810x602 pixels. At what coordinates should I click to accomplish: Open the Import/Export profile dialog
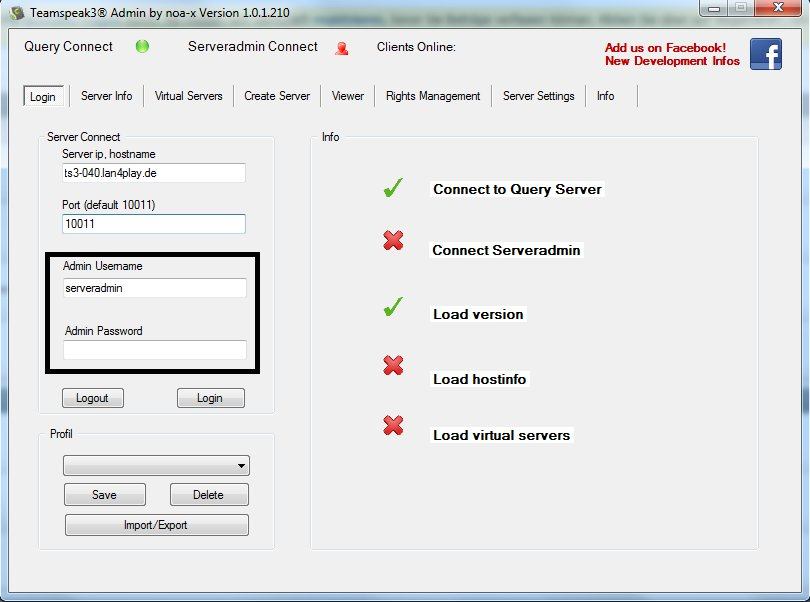[157, 525]
